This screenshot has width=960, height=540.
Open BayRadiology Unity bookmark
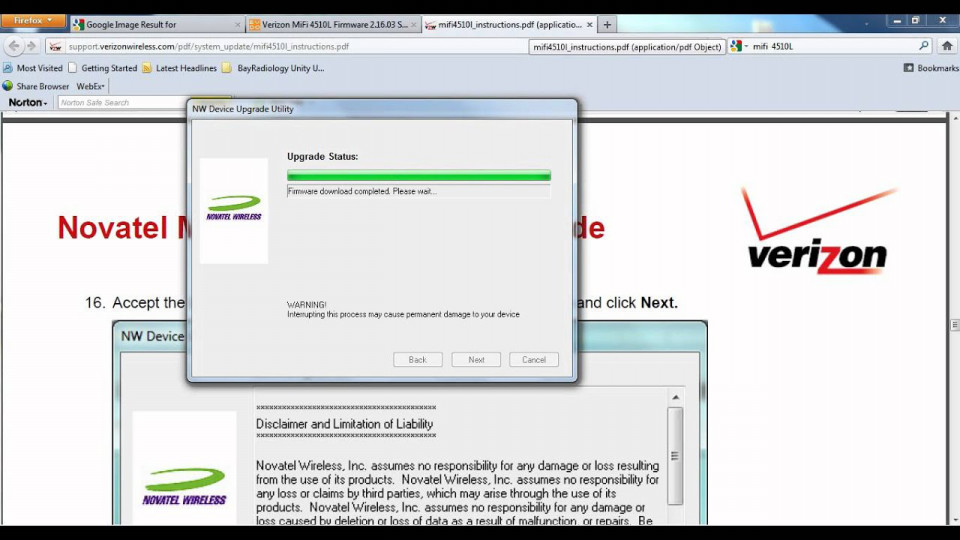273,68
